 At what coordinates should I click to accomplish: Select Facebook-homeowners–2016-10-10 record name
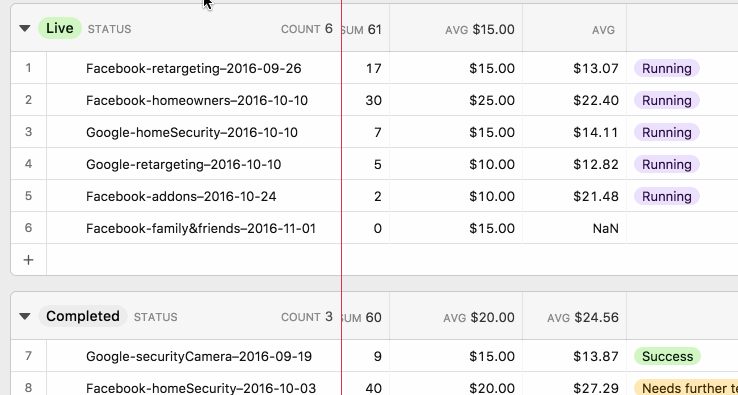coord(197,100)
